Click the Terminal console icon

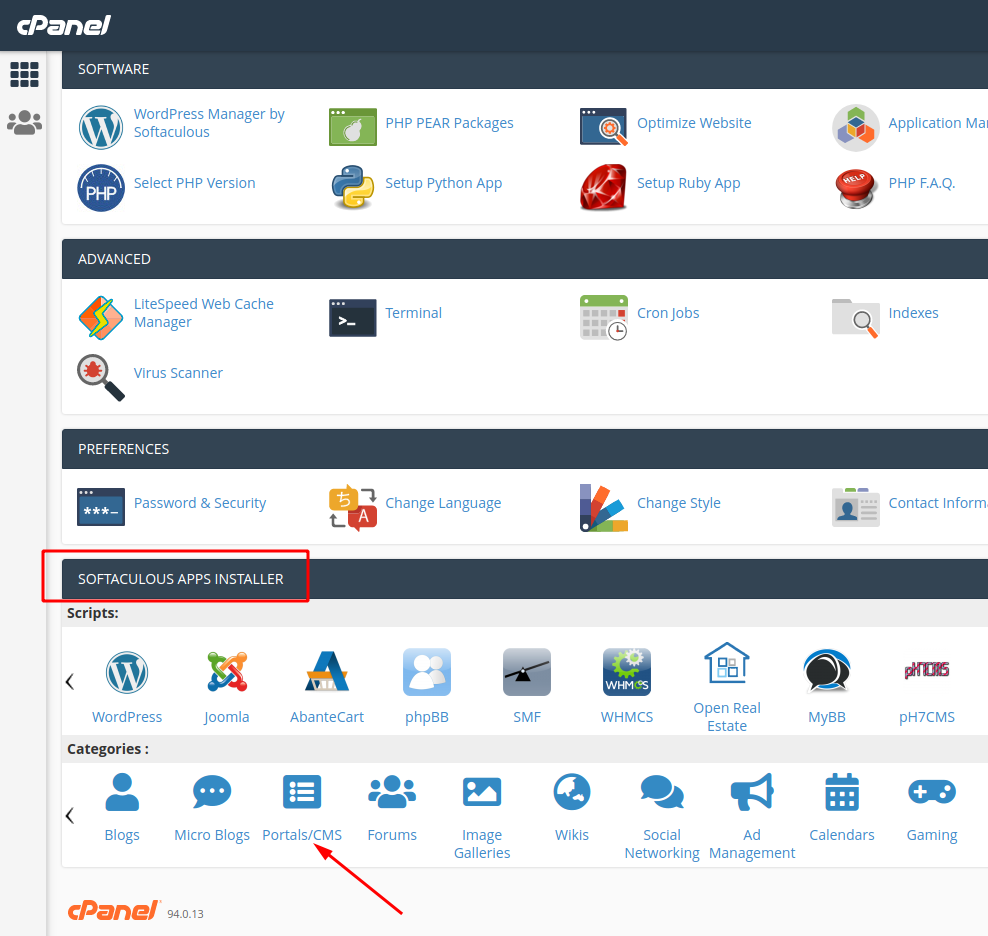pyautogui.click(x=353, y=318)
